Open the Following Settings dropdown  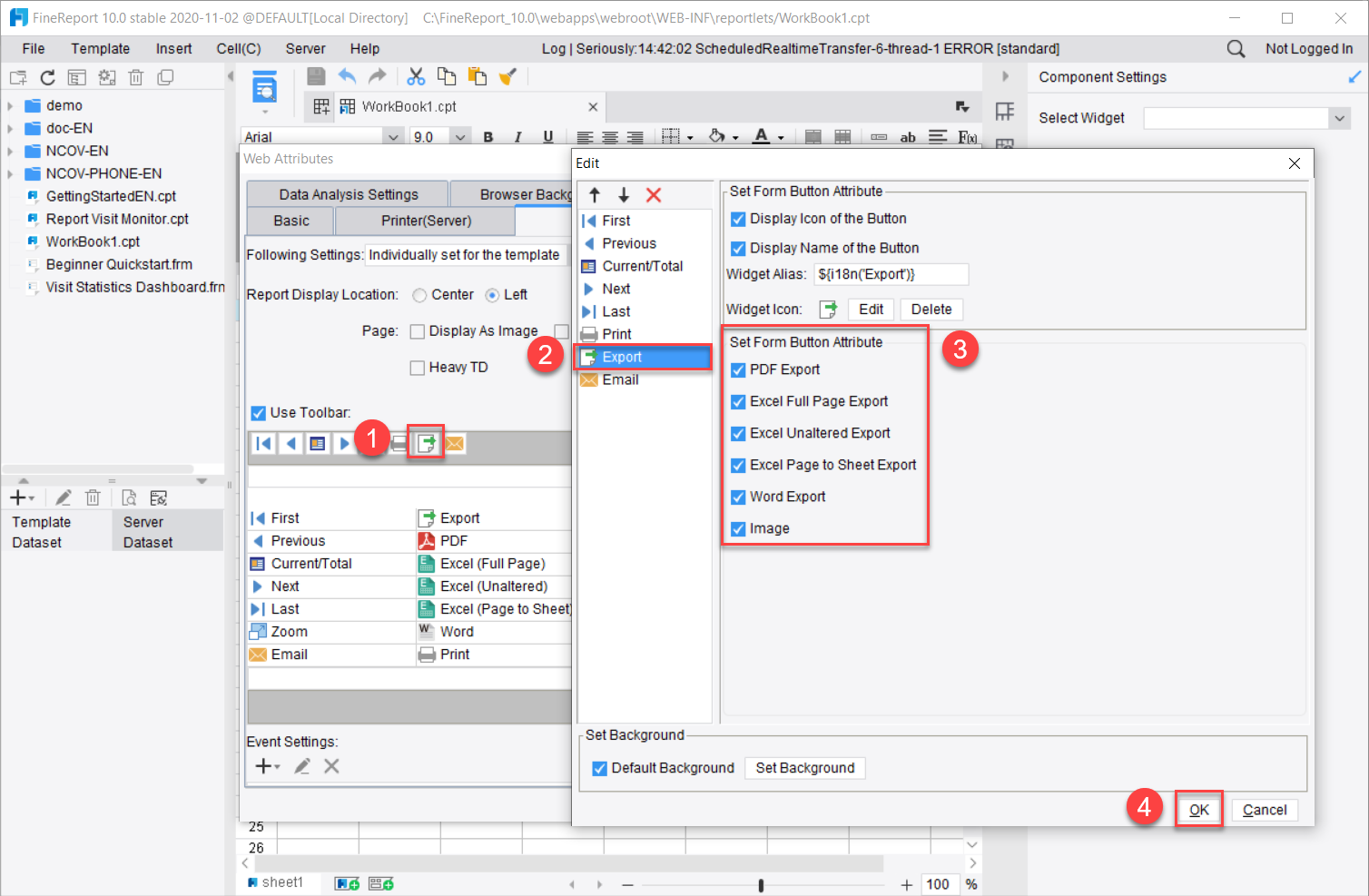[466, 255]
